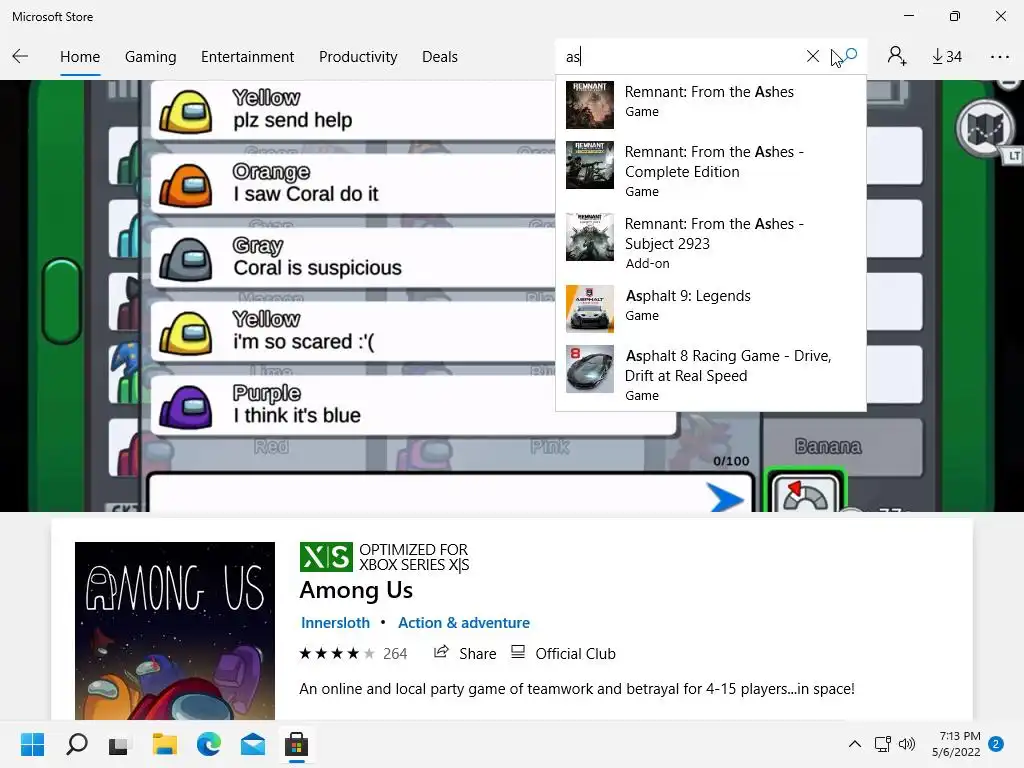Click the Xbox Series X|S optimized badge
This screenshot has height=768, width=1024.
[x=385, y=557]
